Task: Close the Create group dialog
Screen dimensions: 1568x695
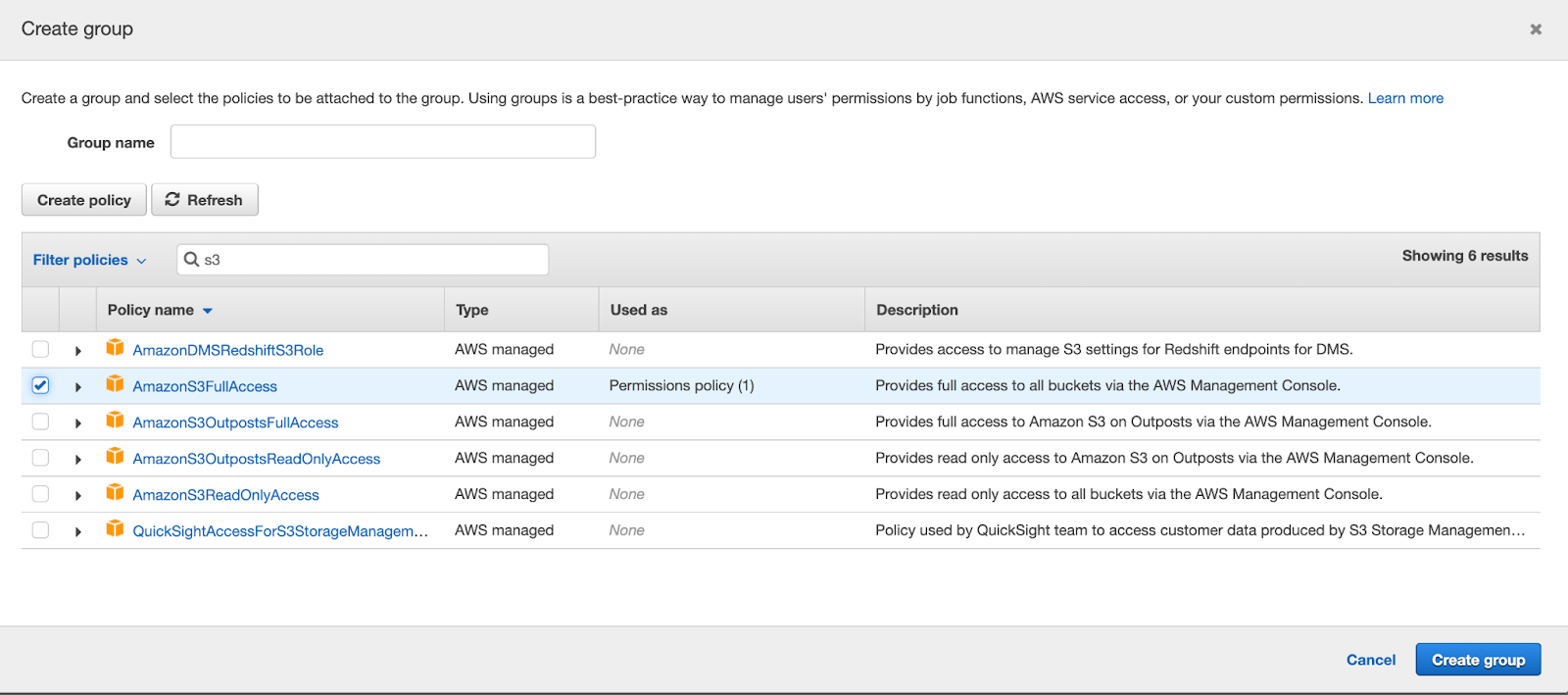Action: point(1536,29)
